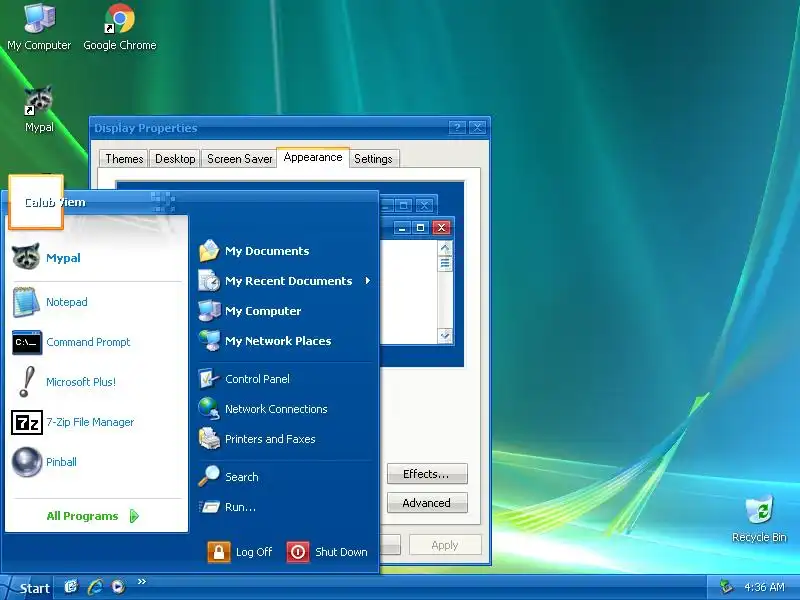The image size is (800, 600).
Task: Open Windows Media Player quick launch icon
Action: (x=118, y=587)
